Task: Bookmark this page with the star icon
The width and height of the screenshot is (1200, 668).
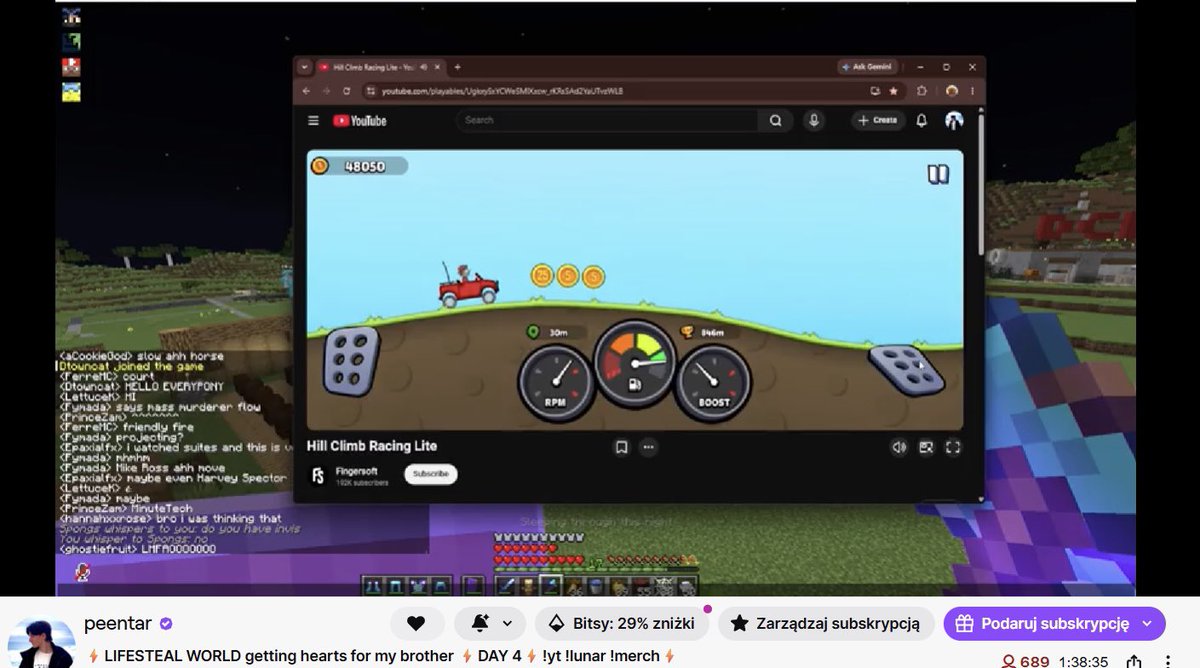Action: [892, 90]
